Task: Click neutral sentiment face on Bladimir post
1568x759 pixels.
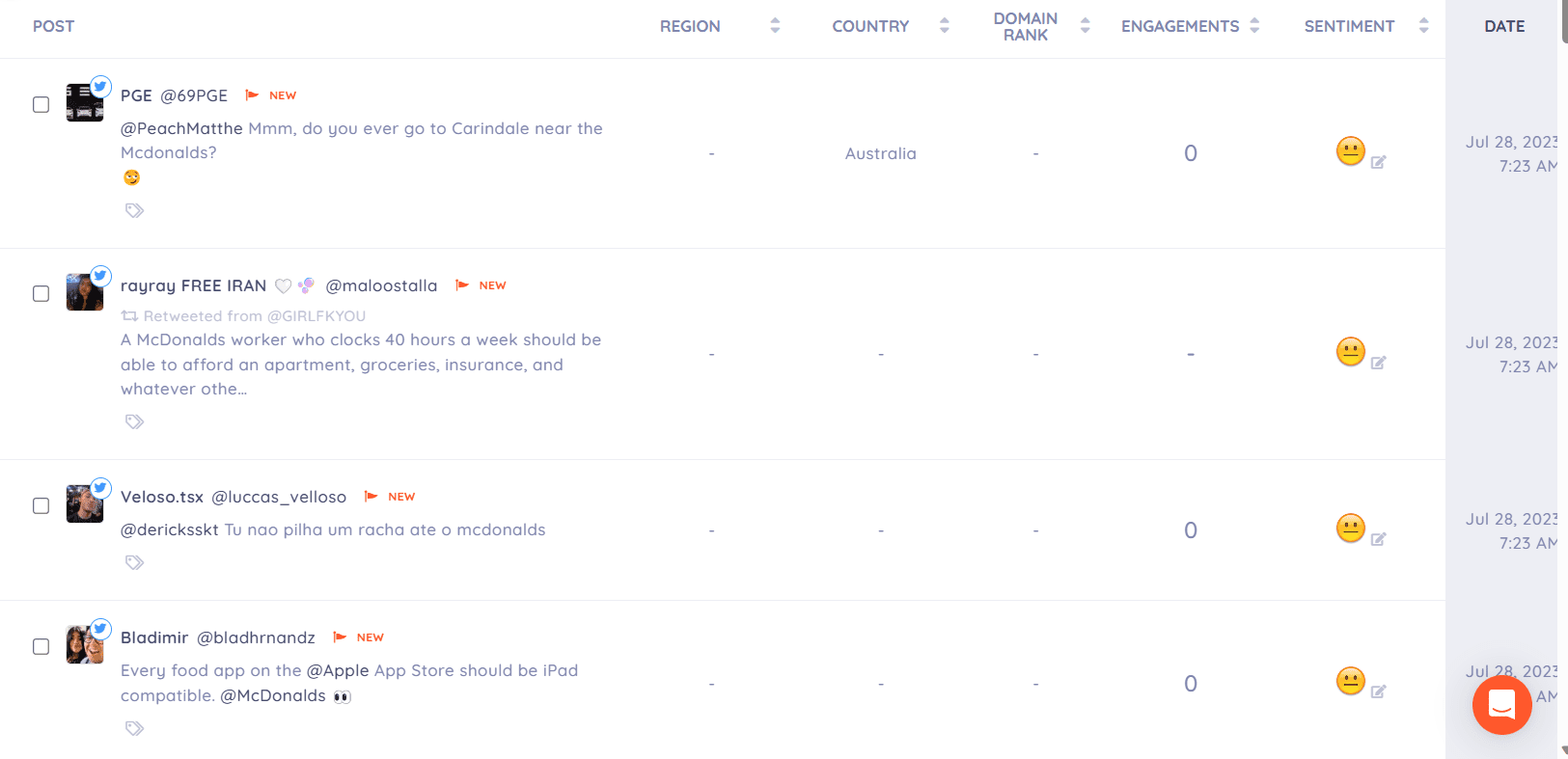Action: [1350, 681]
